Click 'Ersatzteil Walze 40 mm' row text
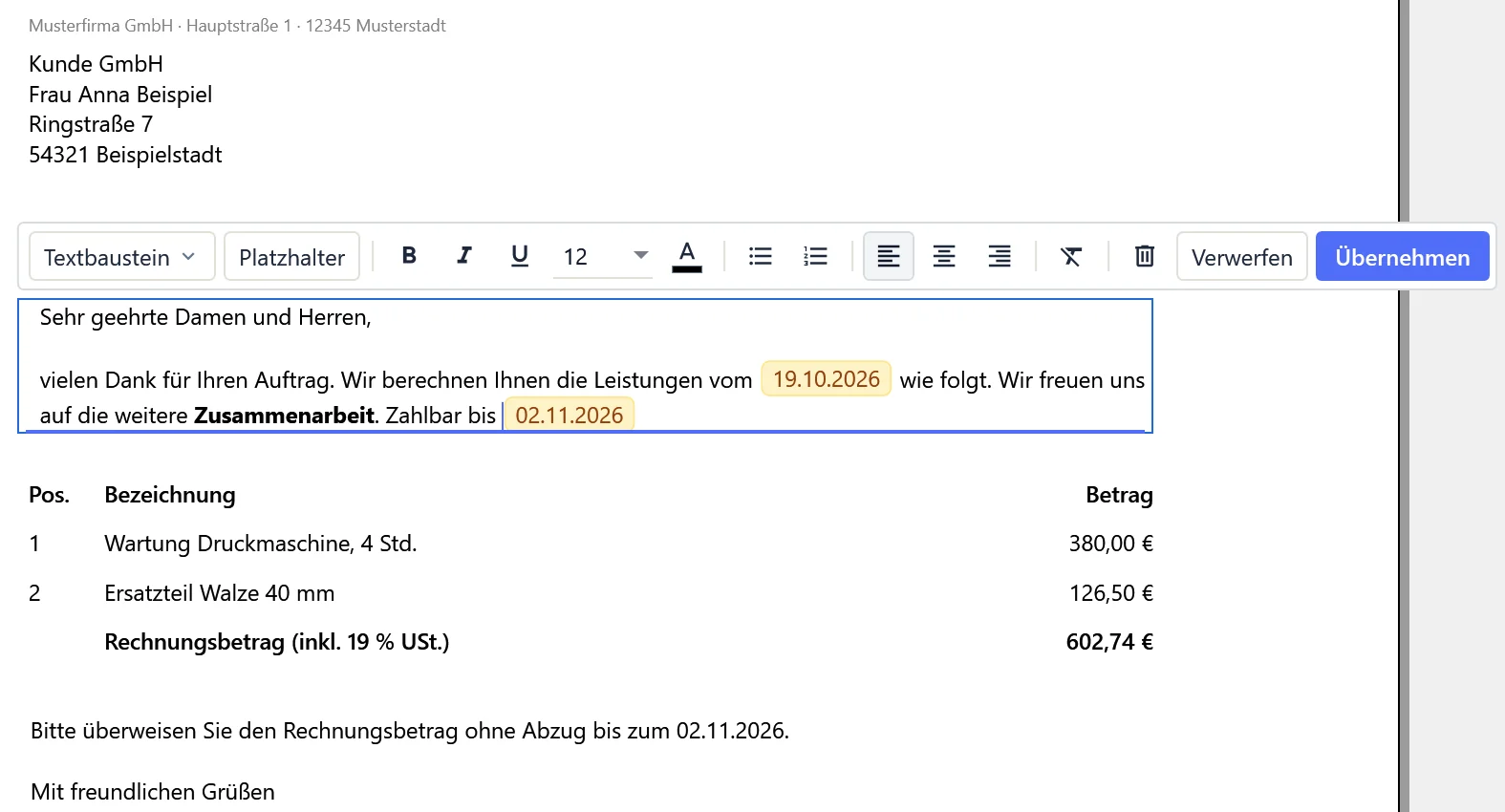 (220, 593)
